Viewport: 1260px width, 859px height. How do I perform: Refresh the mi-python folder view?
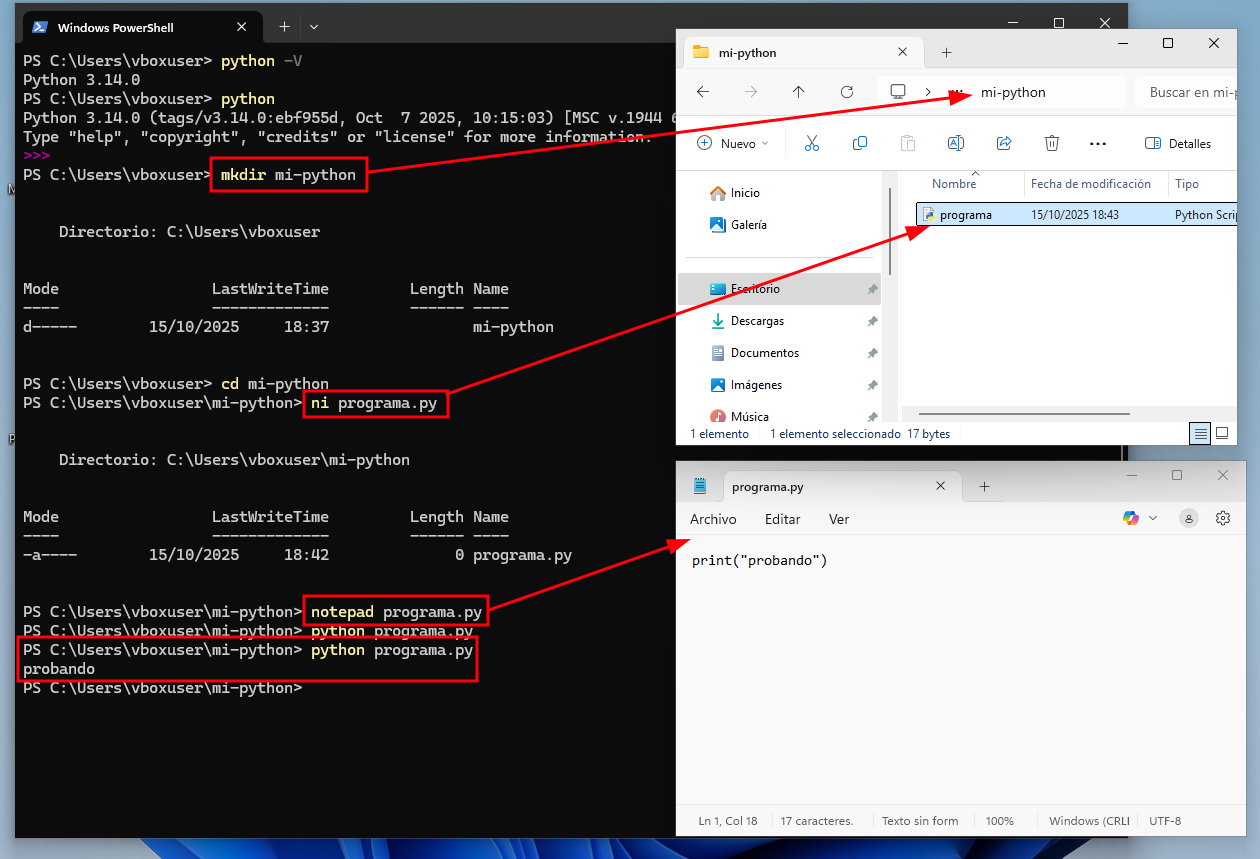tap(846, 92)
